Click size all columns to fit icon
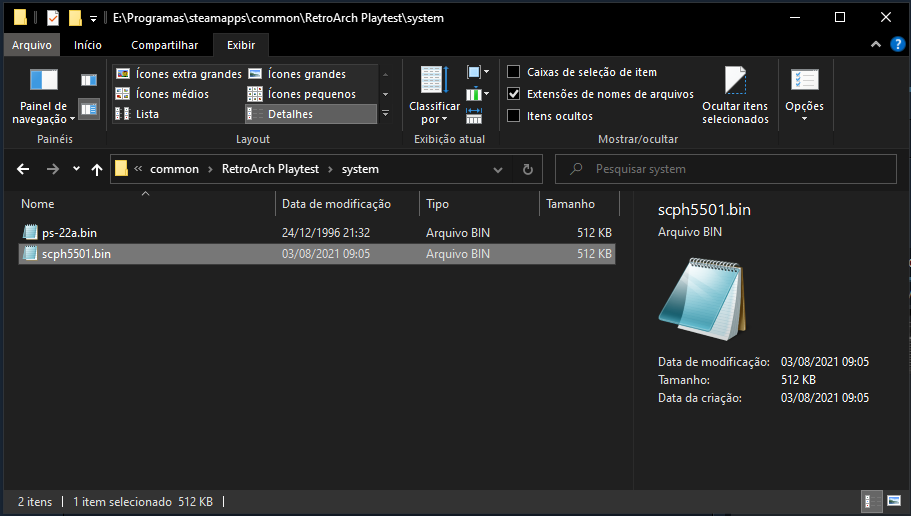Screen dimensions: 911x516 click(474, 116)
